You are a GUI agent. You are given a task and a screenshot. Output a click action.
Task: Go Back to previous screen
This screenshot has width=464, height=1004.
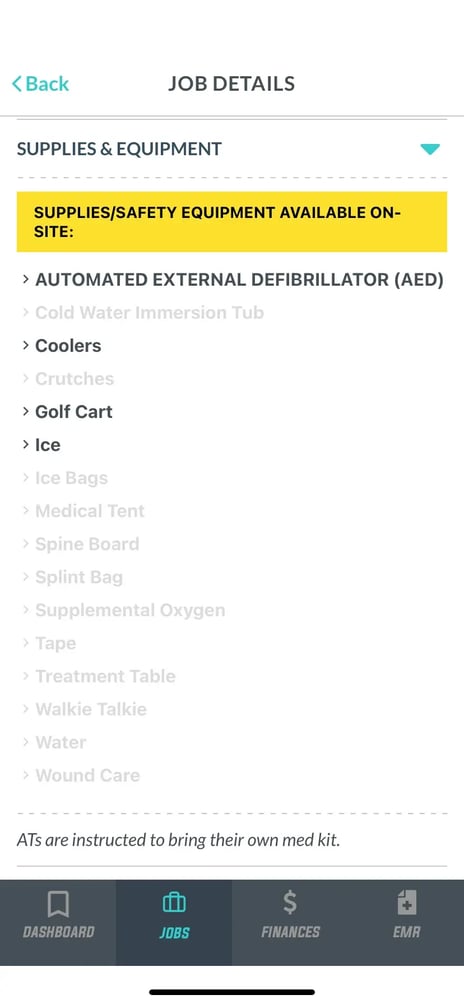[x=40, y=83]
